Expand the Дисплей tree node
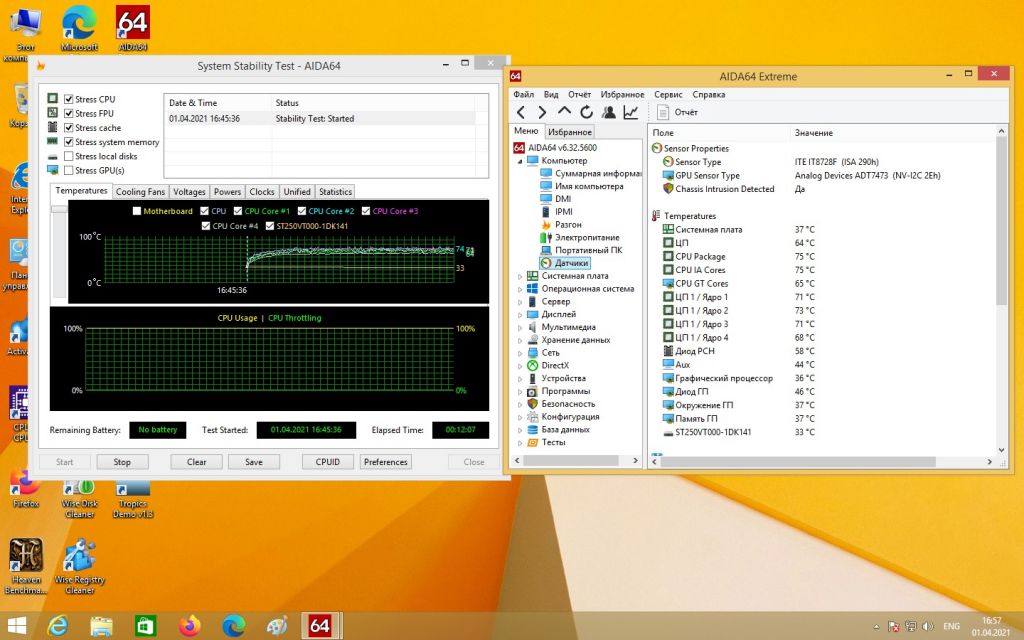 (x=520, y=315)
